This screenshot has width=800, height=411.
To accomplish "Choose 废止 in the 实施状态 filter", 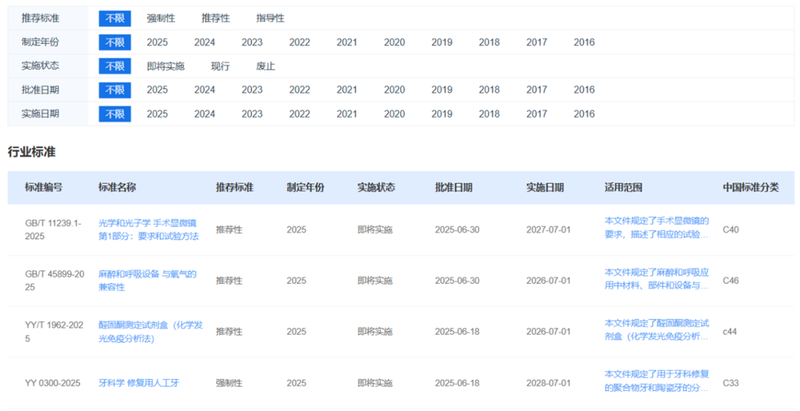I will point(265,66).
